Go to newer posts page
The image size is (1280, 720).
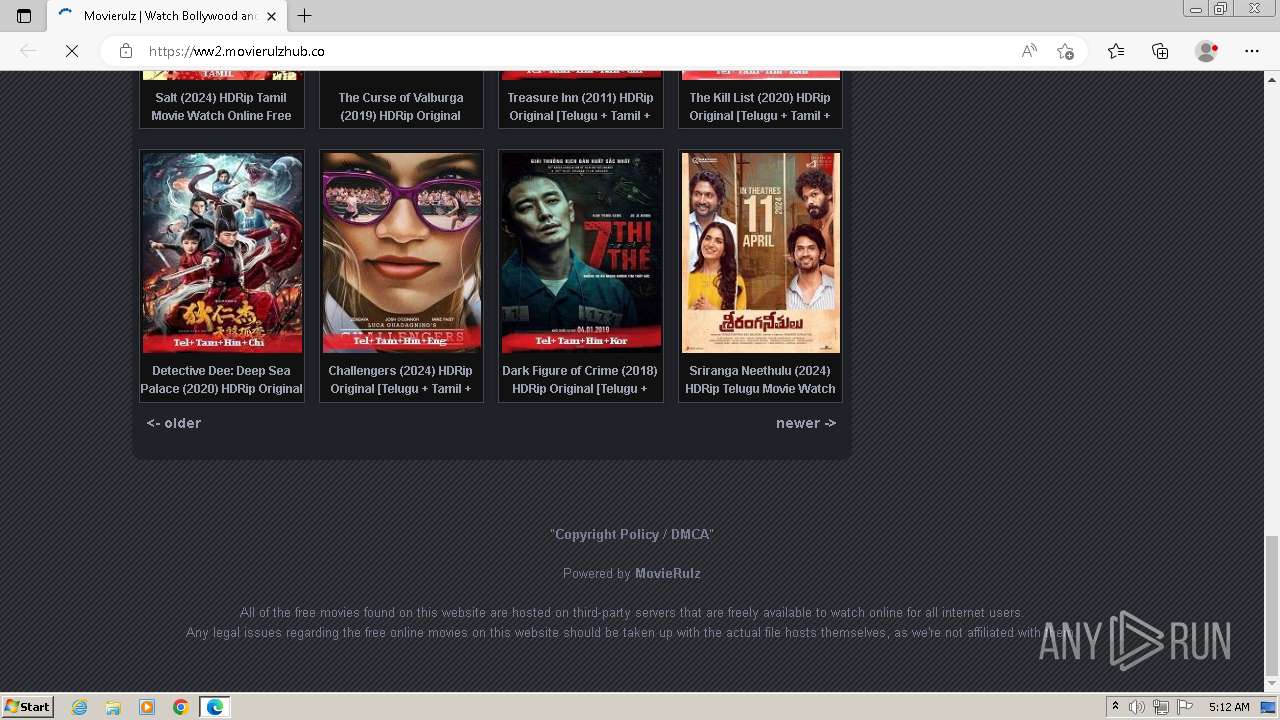pos(806,423)
